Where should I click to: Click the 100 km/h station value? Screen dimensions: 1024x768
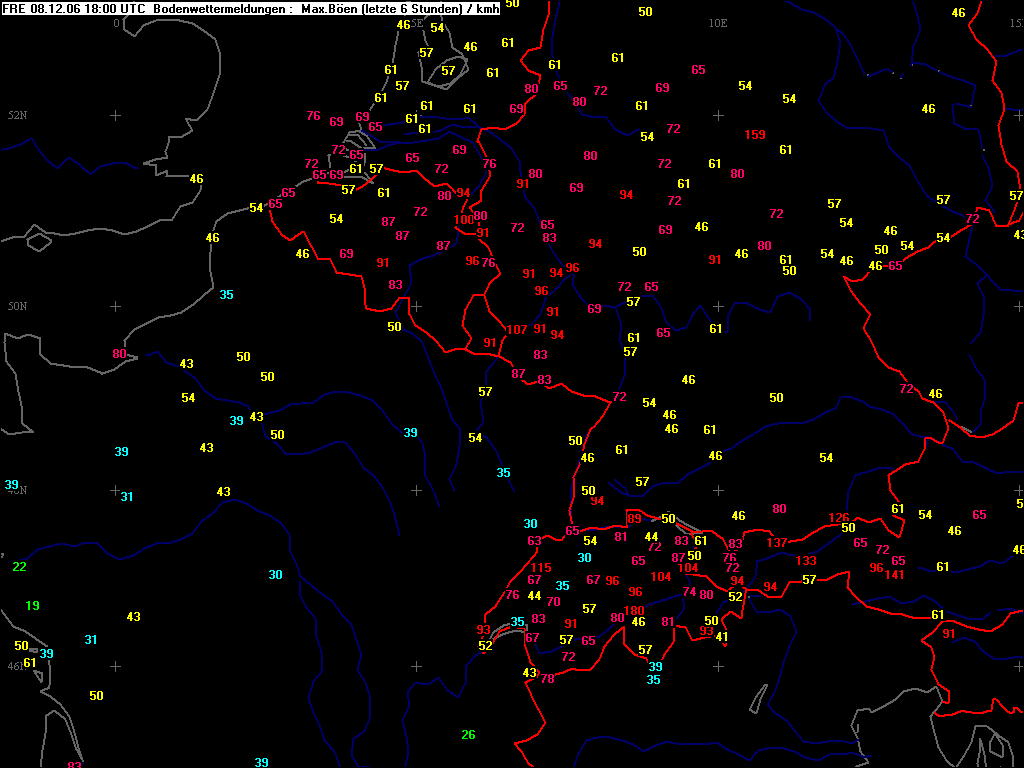tap(464, 220)
